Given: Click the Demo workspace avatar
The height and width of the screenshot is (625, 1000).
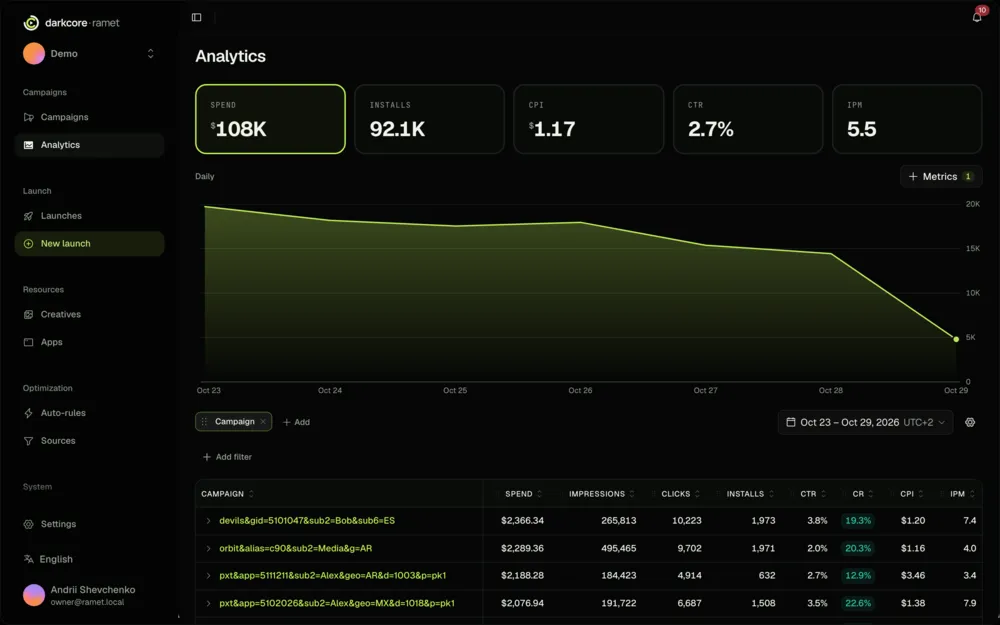Looking at the screenshot, I should 34,54.
